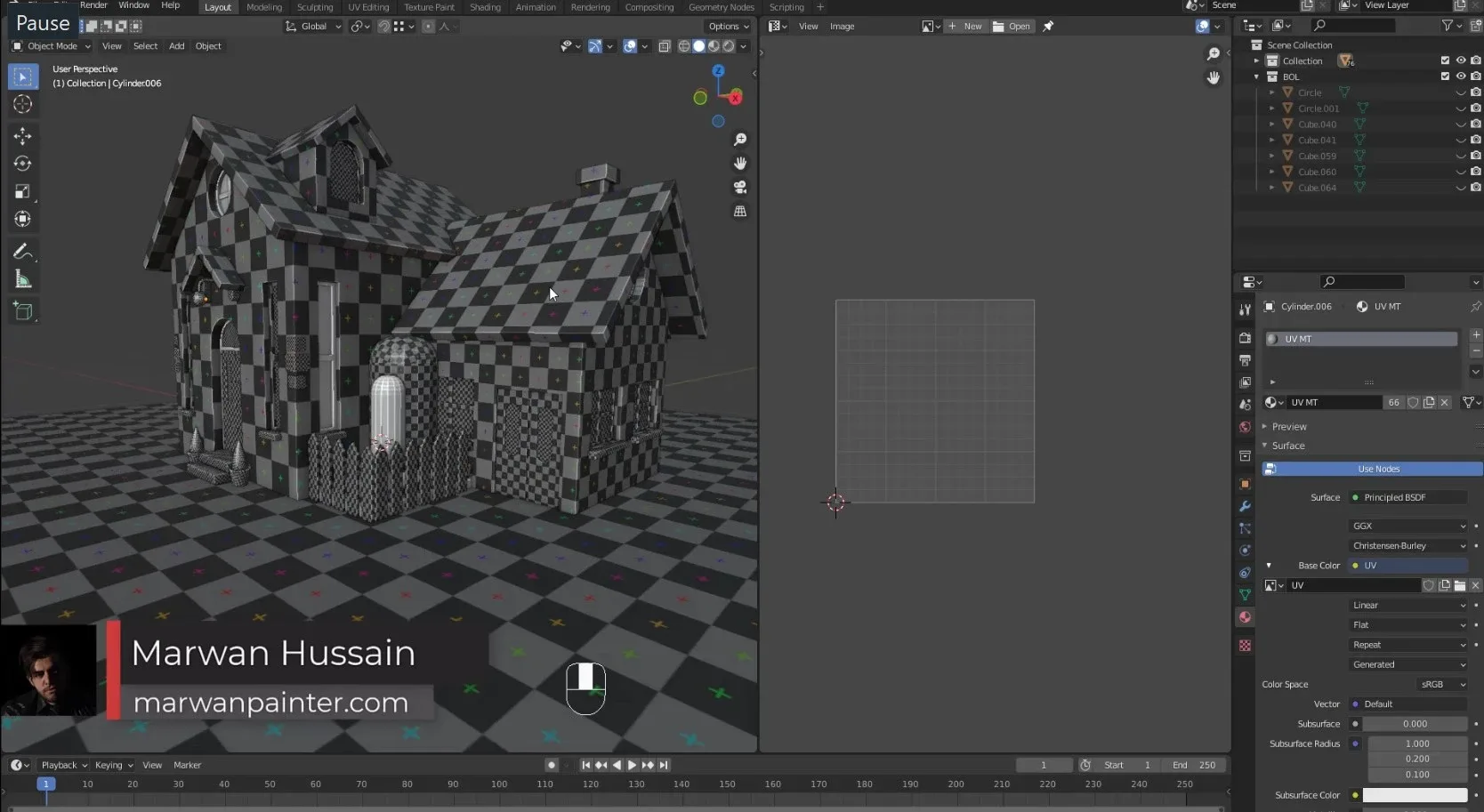Screen dimensions: 1484x812
Task: Open the Options dropdown in viewport
Action: pyautogui.click(x=729, y=27)
